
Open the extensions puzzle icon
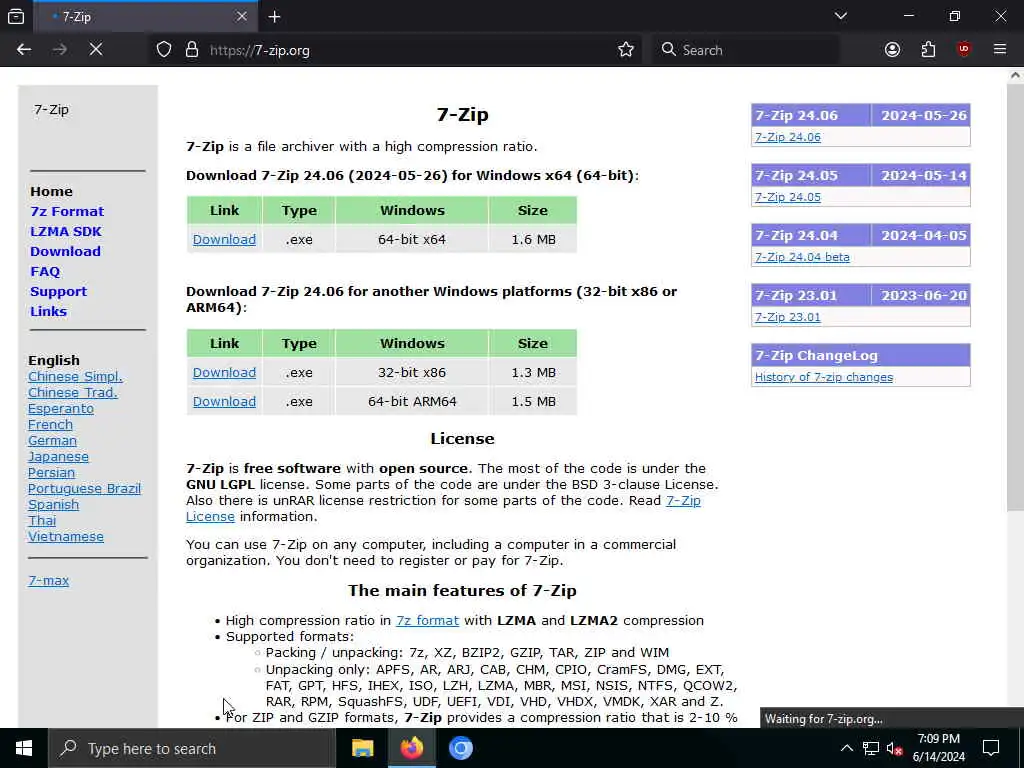[x=928, y=50]
